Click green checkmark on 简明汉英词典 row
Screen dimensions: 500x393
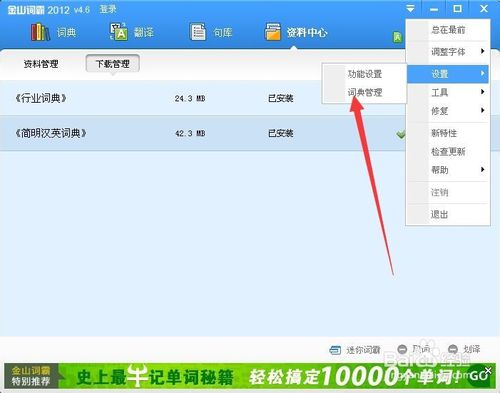pos(401,134)
